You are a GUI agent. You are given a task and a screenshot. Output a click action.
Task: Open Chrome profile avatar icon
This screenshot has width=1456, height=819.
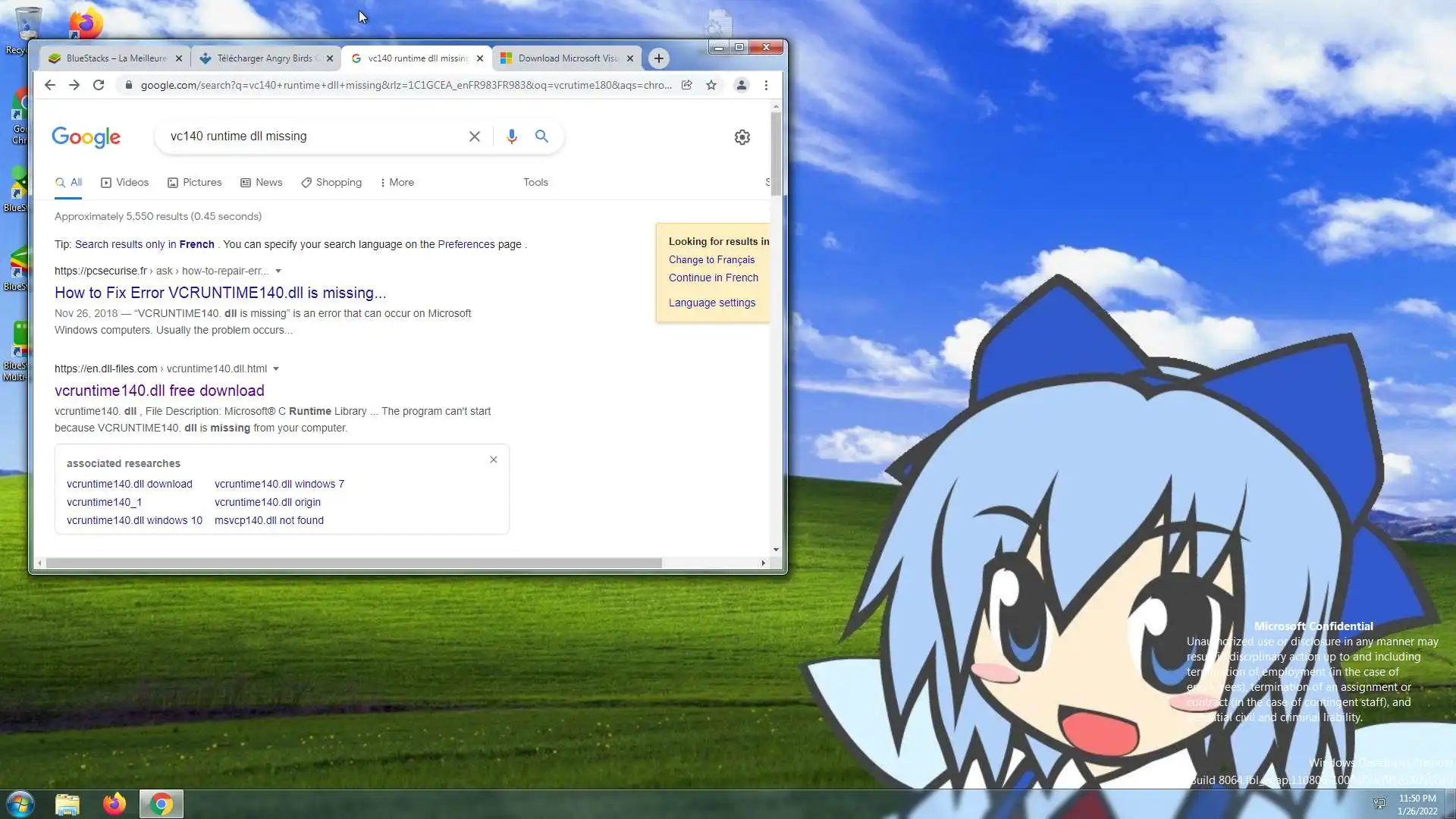point(741,85)
